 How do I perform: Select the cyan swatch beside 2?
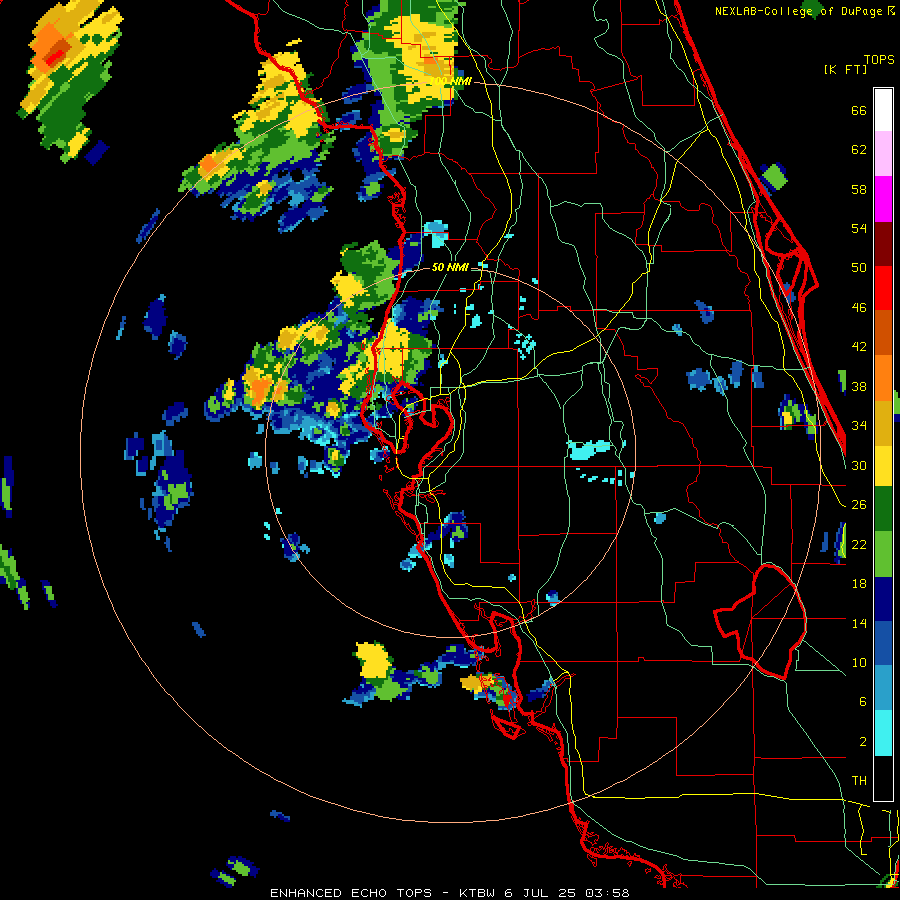coord(883,733)
